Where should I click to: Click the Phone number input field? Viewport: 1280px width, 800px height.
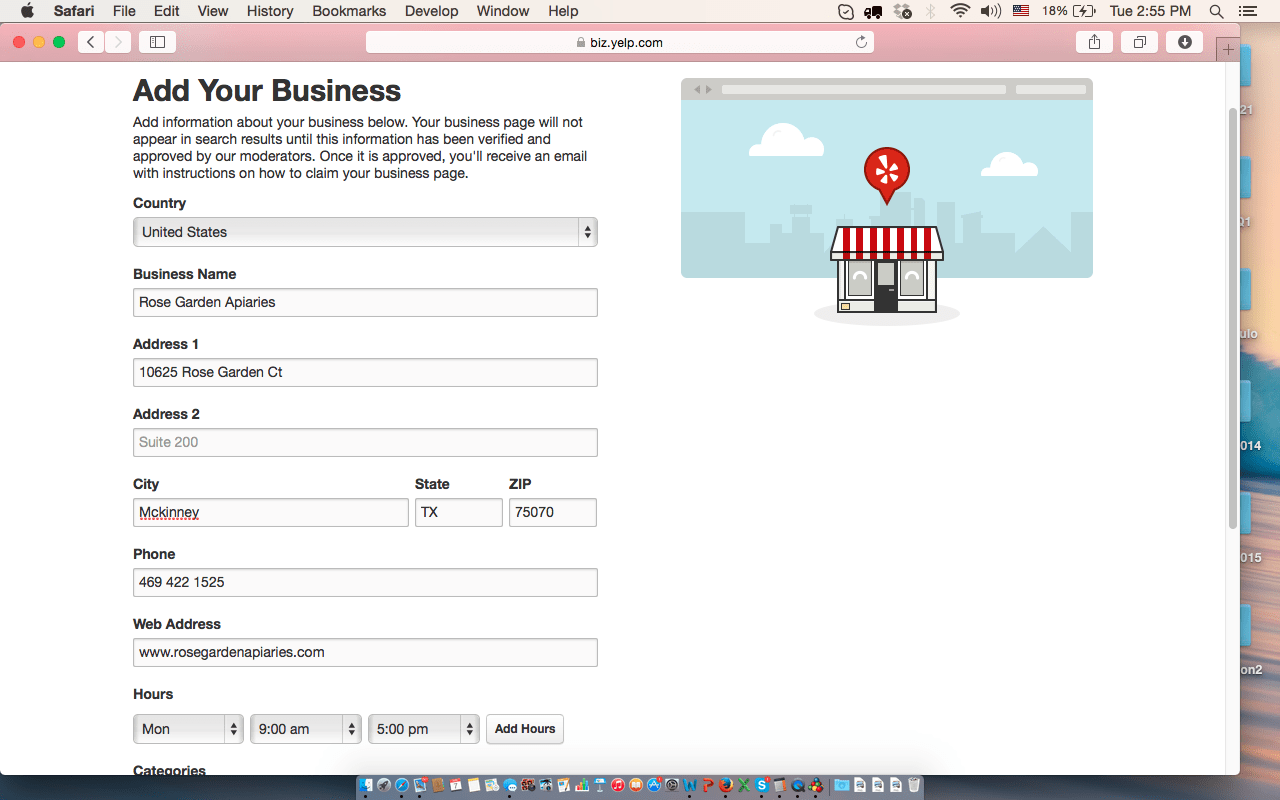[x=365, y=582]
